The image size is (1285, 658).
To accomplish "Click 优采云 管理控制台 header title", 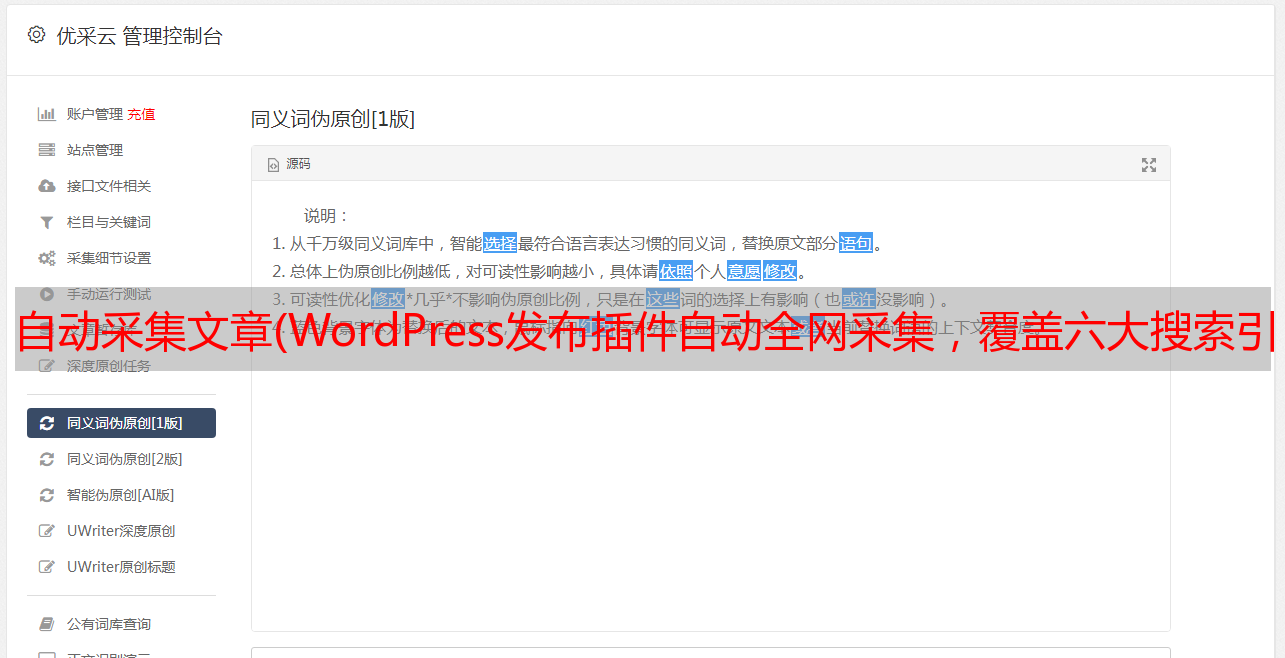I will tap(139, 36).
